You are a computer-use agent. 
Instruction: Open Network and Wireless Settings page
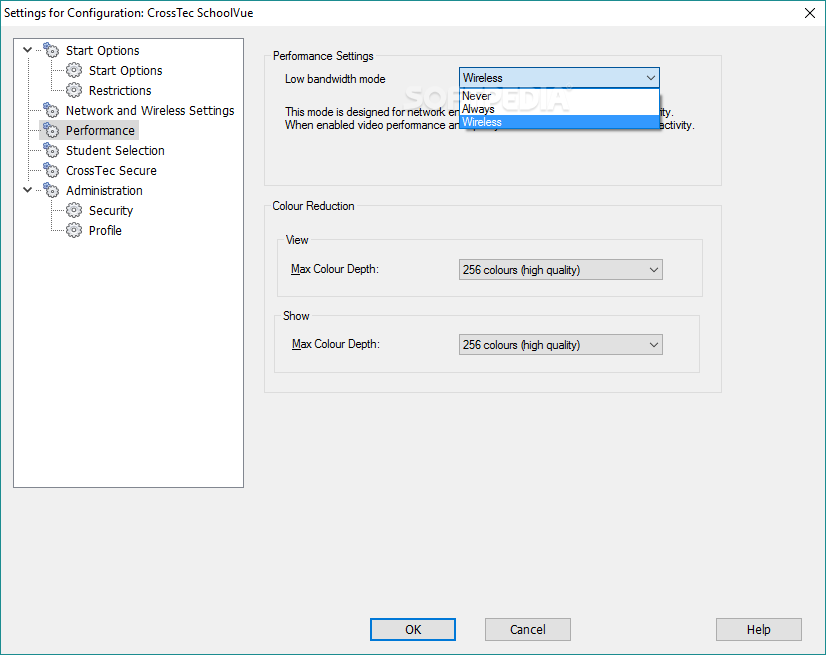click(x=150, y=111)
